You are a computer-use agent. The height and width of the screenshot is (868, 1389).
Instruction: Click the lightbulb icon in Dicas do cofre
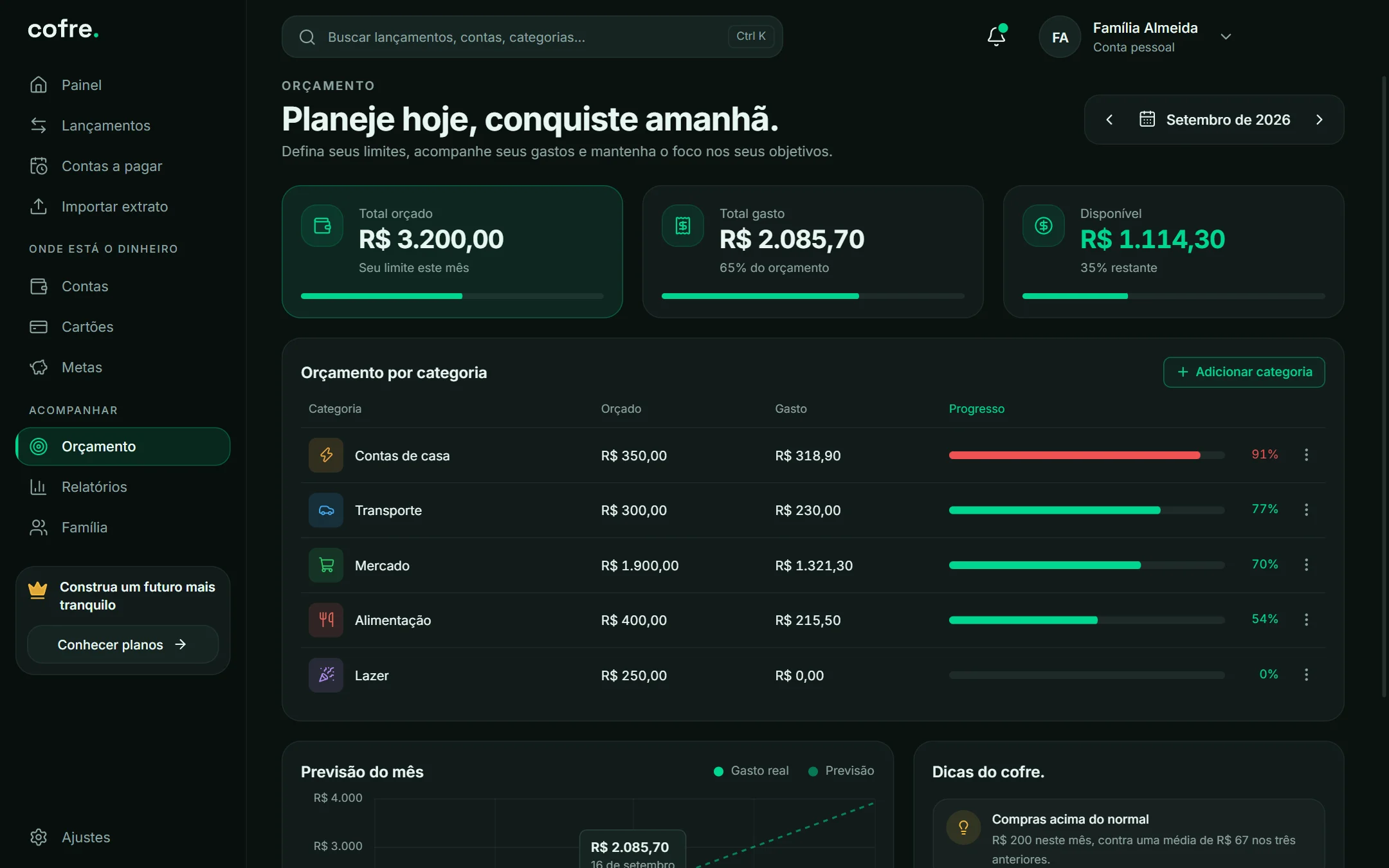[963, 827]
